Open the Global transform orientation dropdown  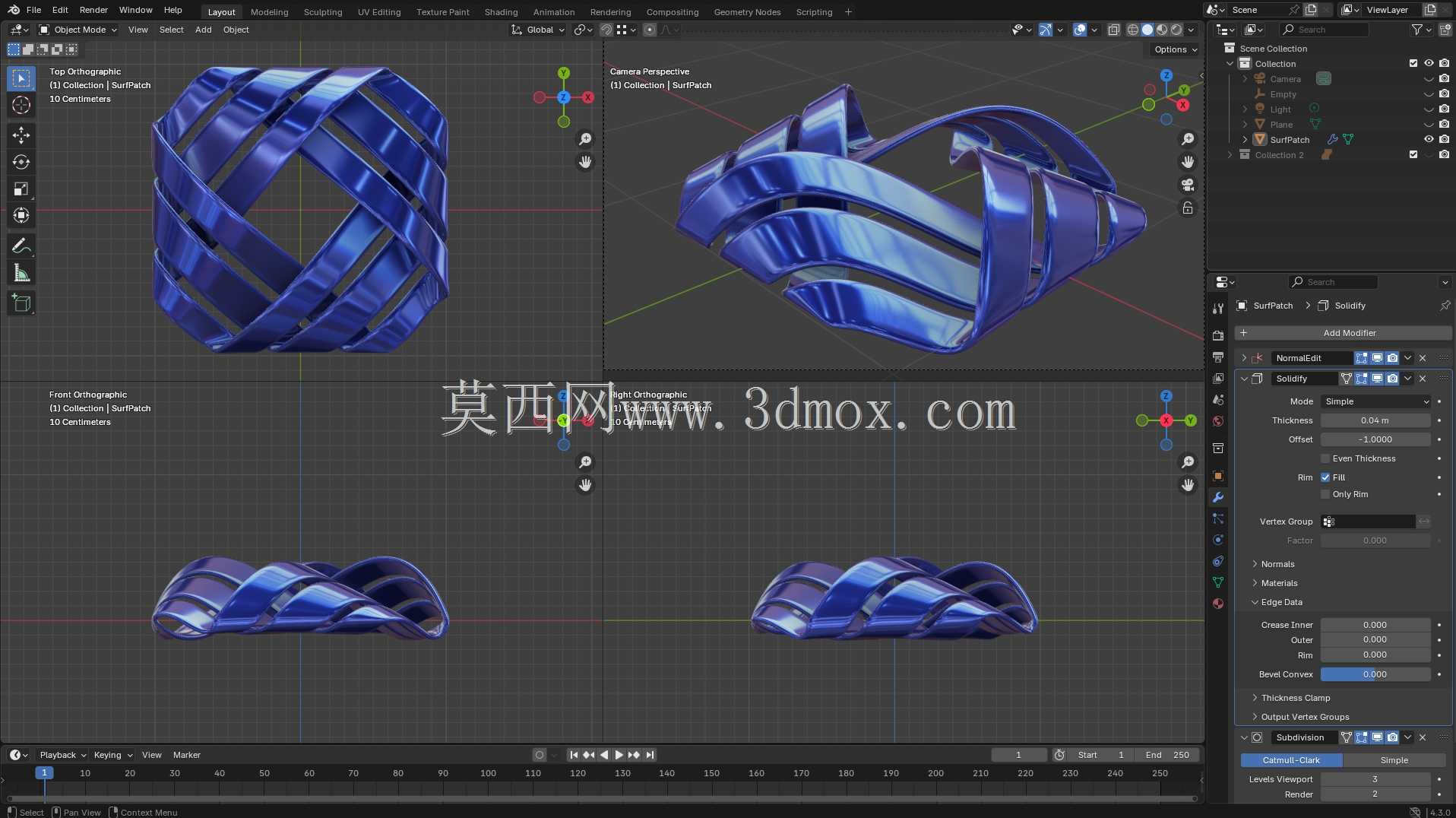[539, 30]
